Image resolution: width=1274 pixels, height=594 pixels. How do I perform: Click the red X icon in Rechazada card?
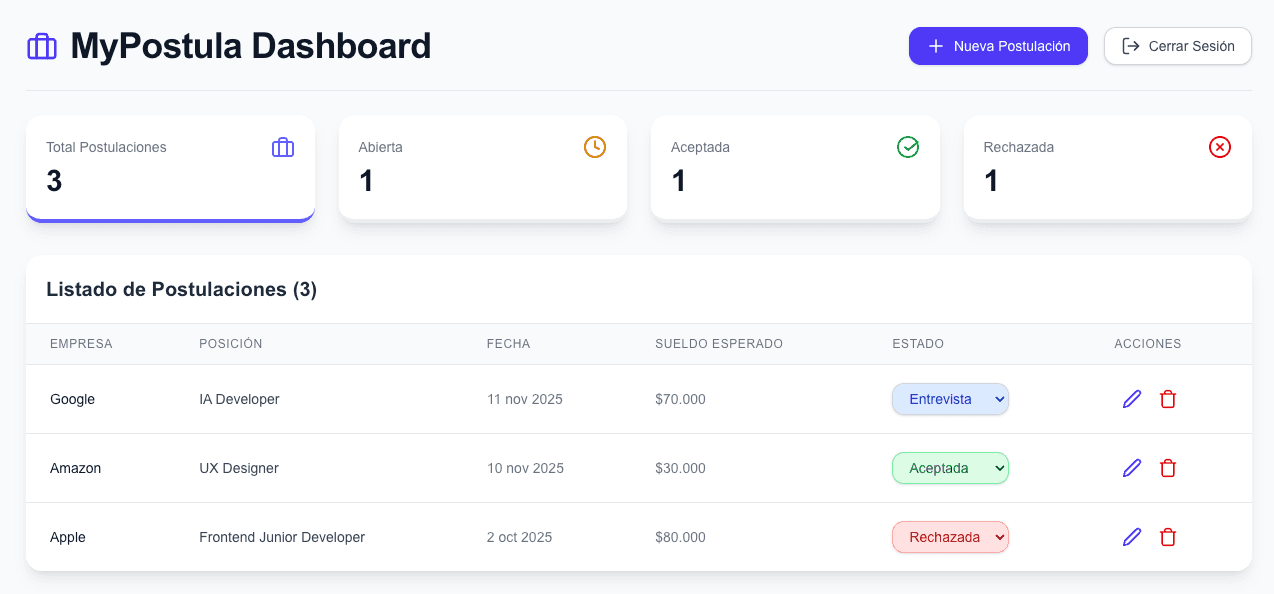1220,147
